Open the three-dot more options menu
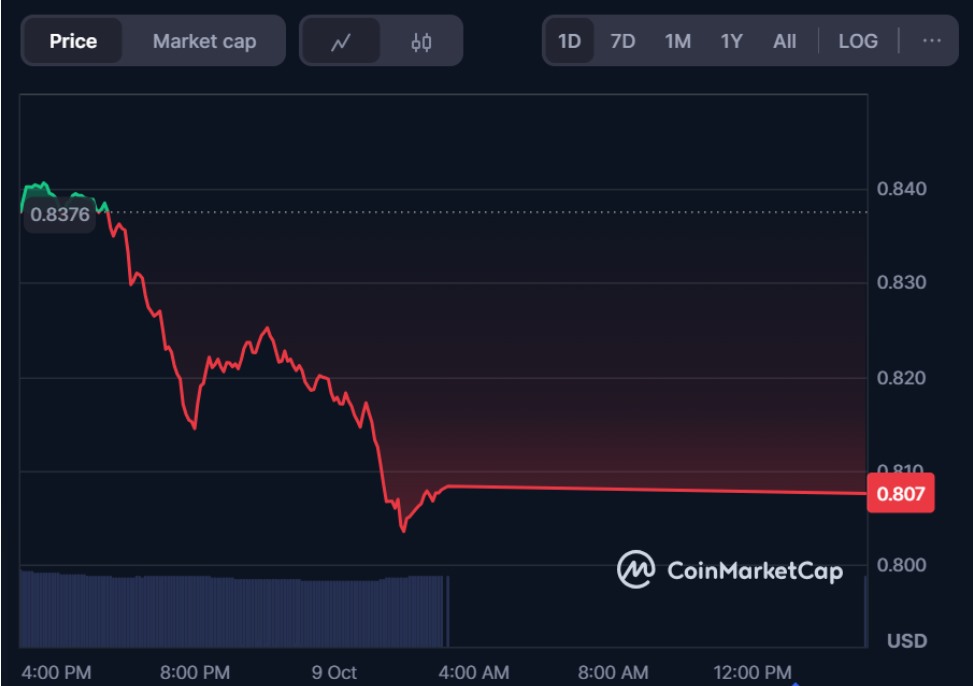The width and height of the screenshot is (973, 686). 931,41
